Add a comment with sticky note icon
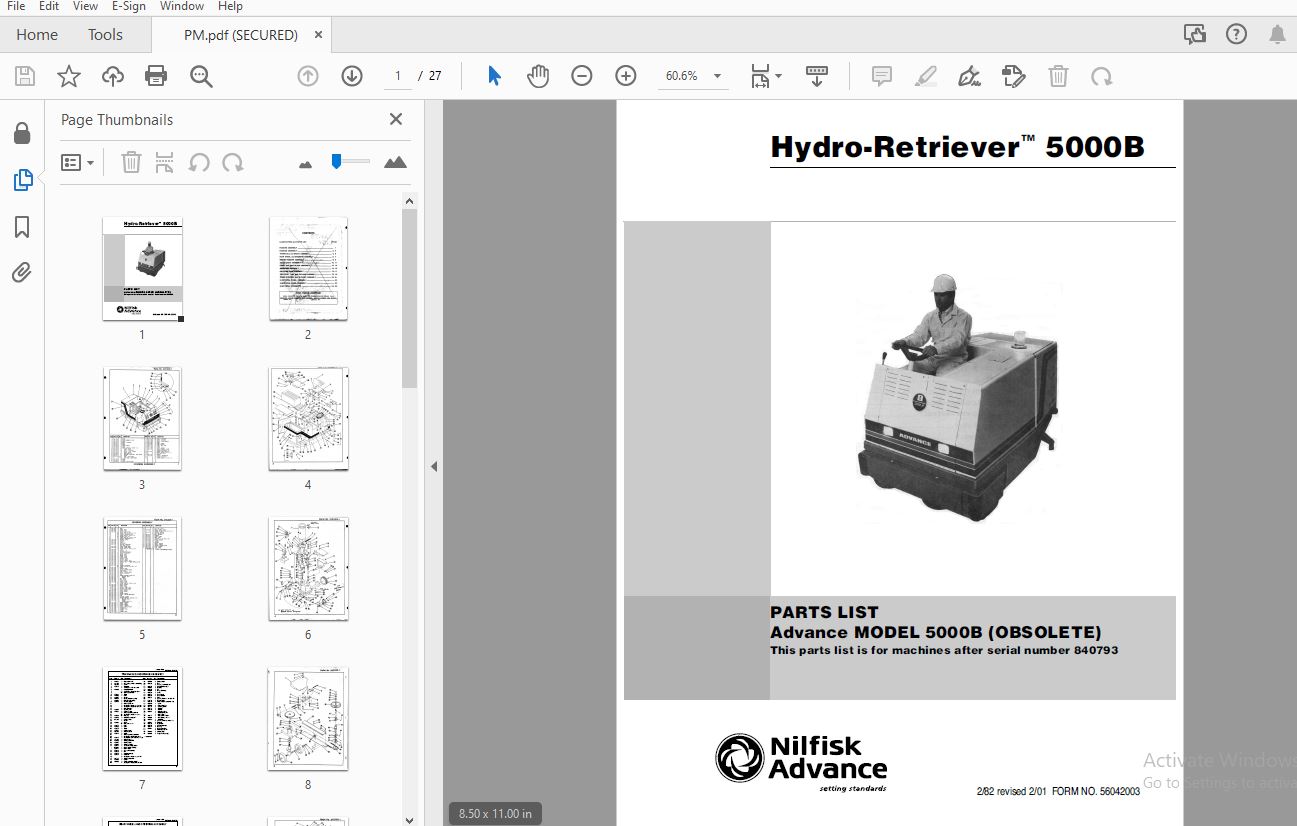Screen dimensions: 1297x826 882,76
